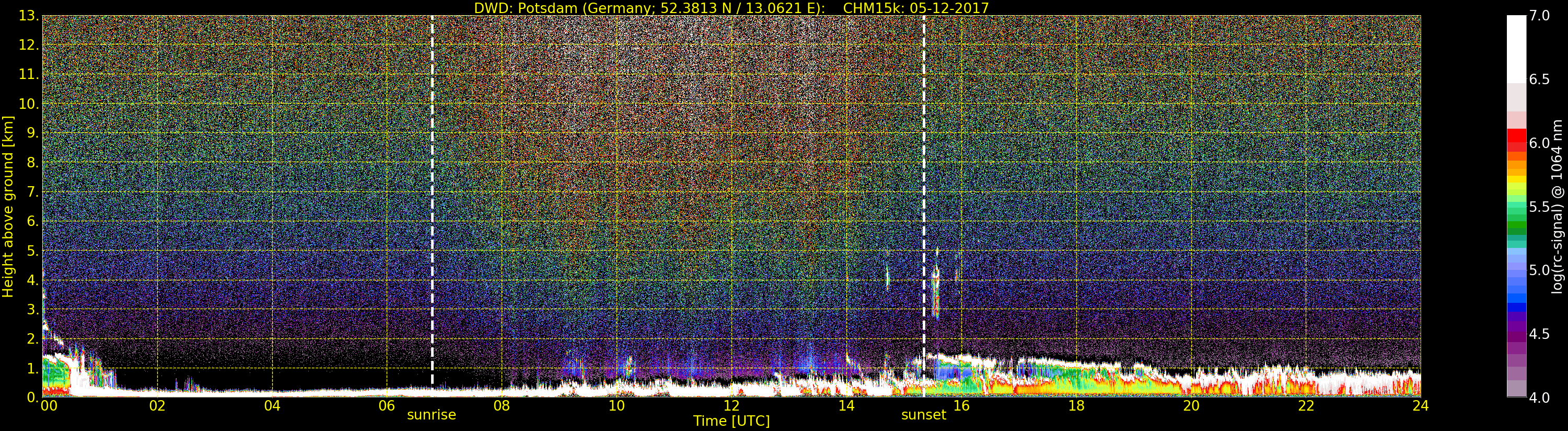Click the '10.' height axis tick label
Image resolution: width=1568 pixels, height=431 pixels.
click(x=29, y=104)
